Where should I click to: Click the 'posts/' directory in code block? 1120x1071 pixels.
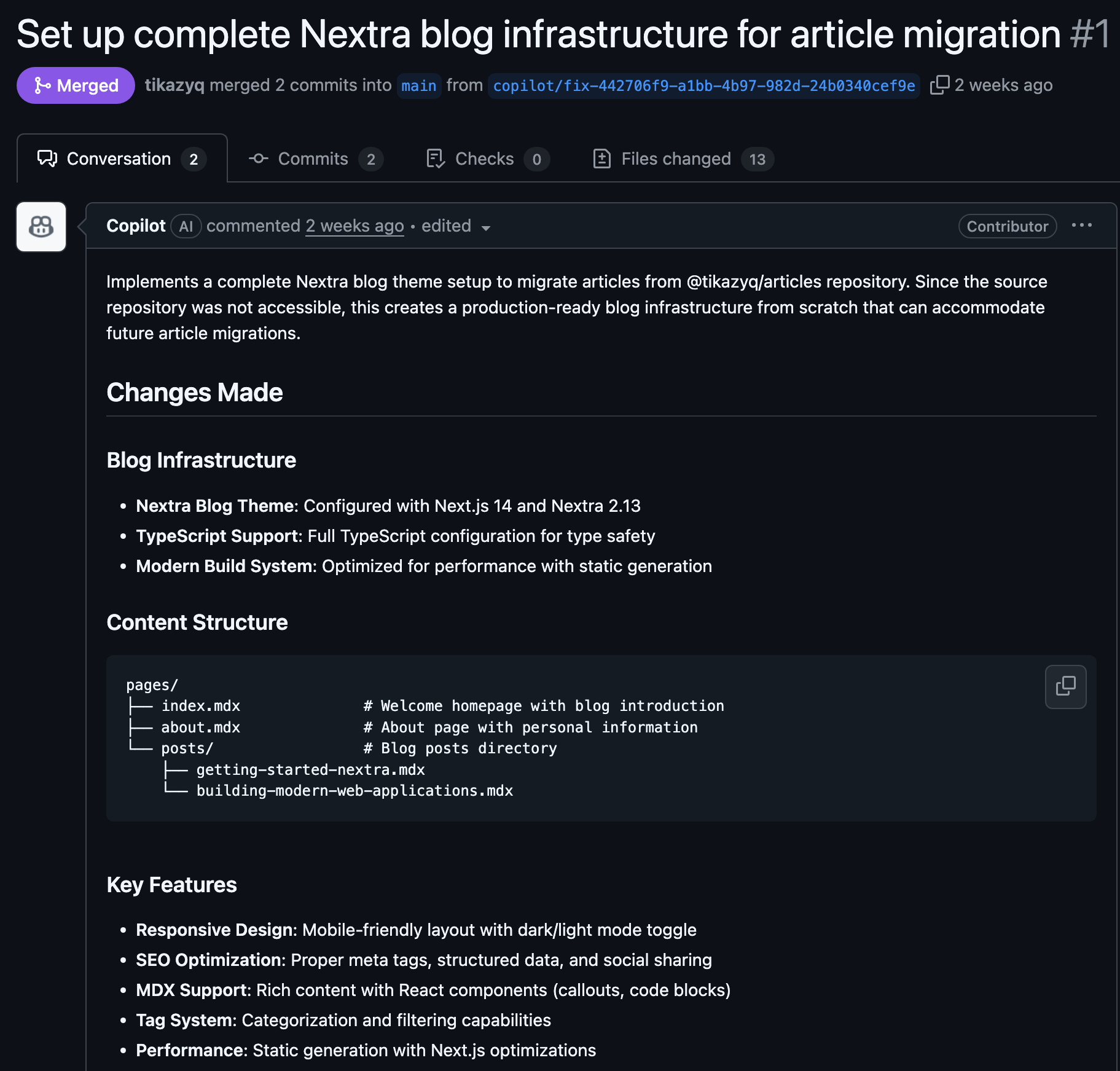(187, 748)
